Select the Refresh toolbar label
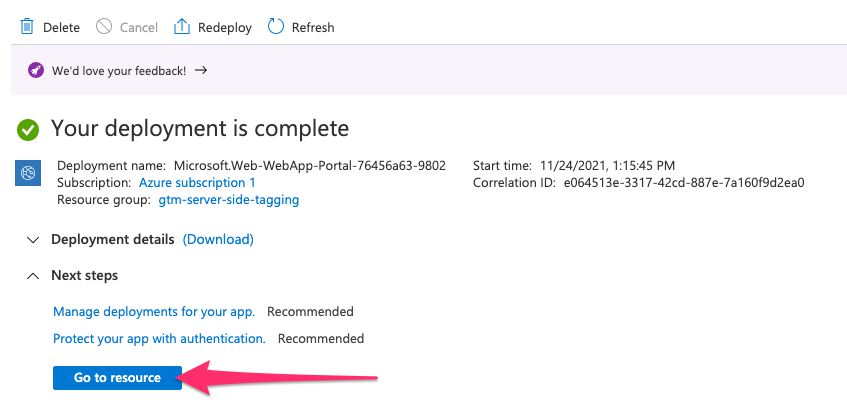This screenshot has width=847, height=417. 313,28
